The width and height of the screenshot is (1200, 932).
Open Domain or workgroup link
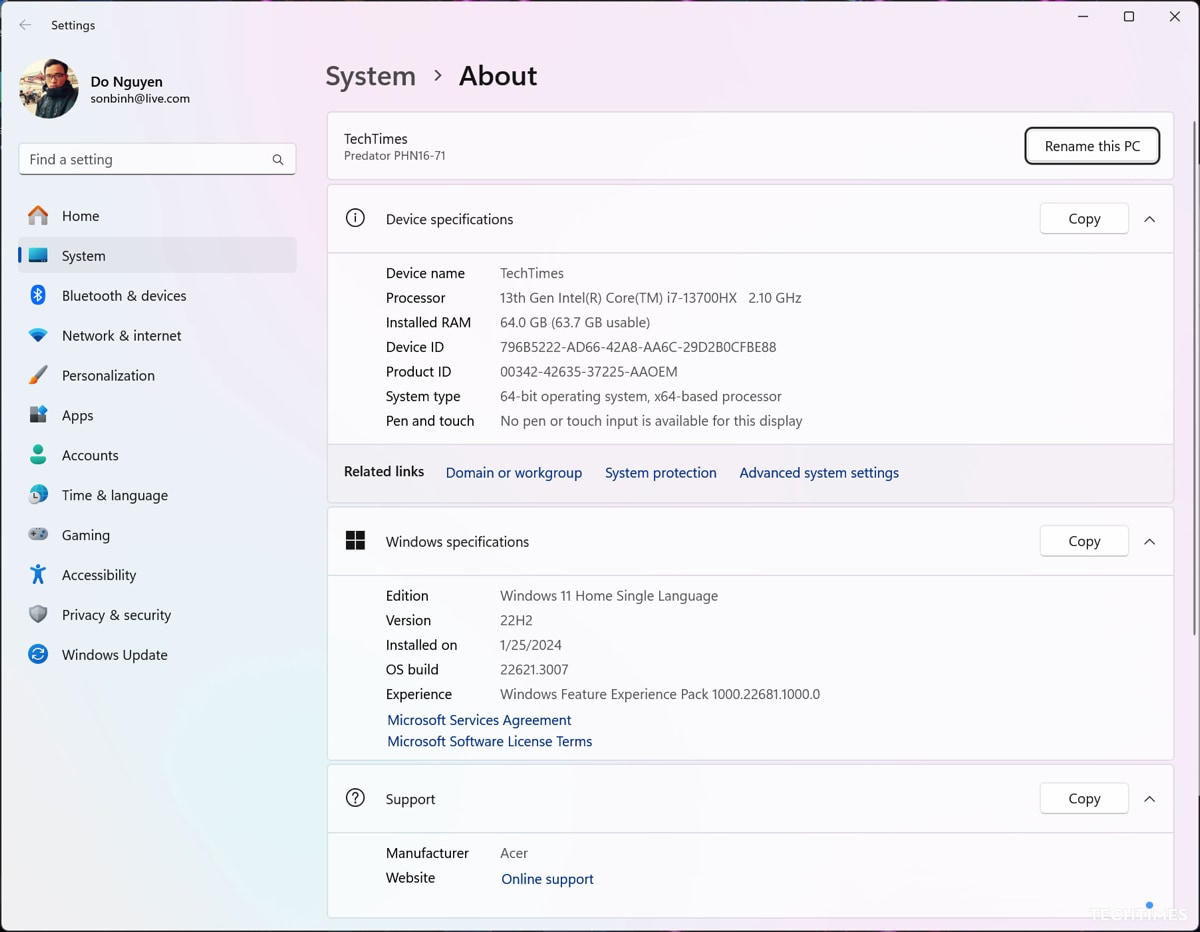point(514,473)
